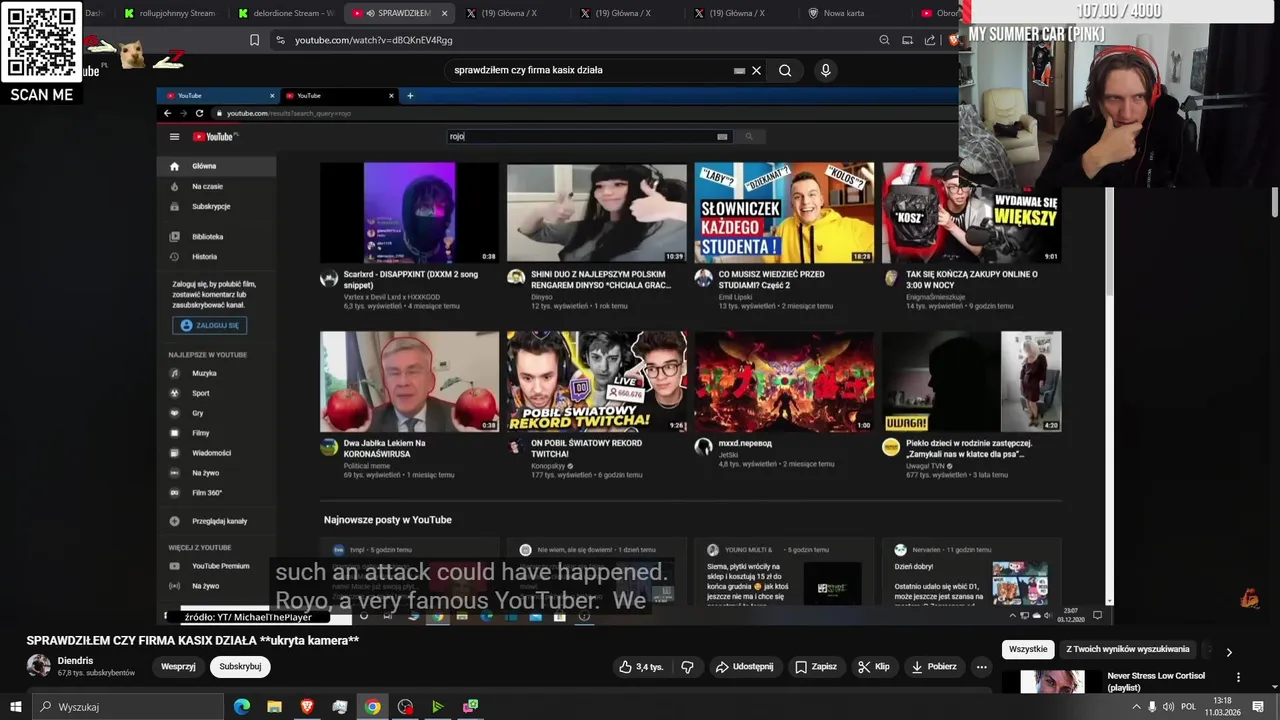Click the Windows Start button
This screenshot has height=720, width=1280.
15,707
